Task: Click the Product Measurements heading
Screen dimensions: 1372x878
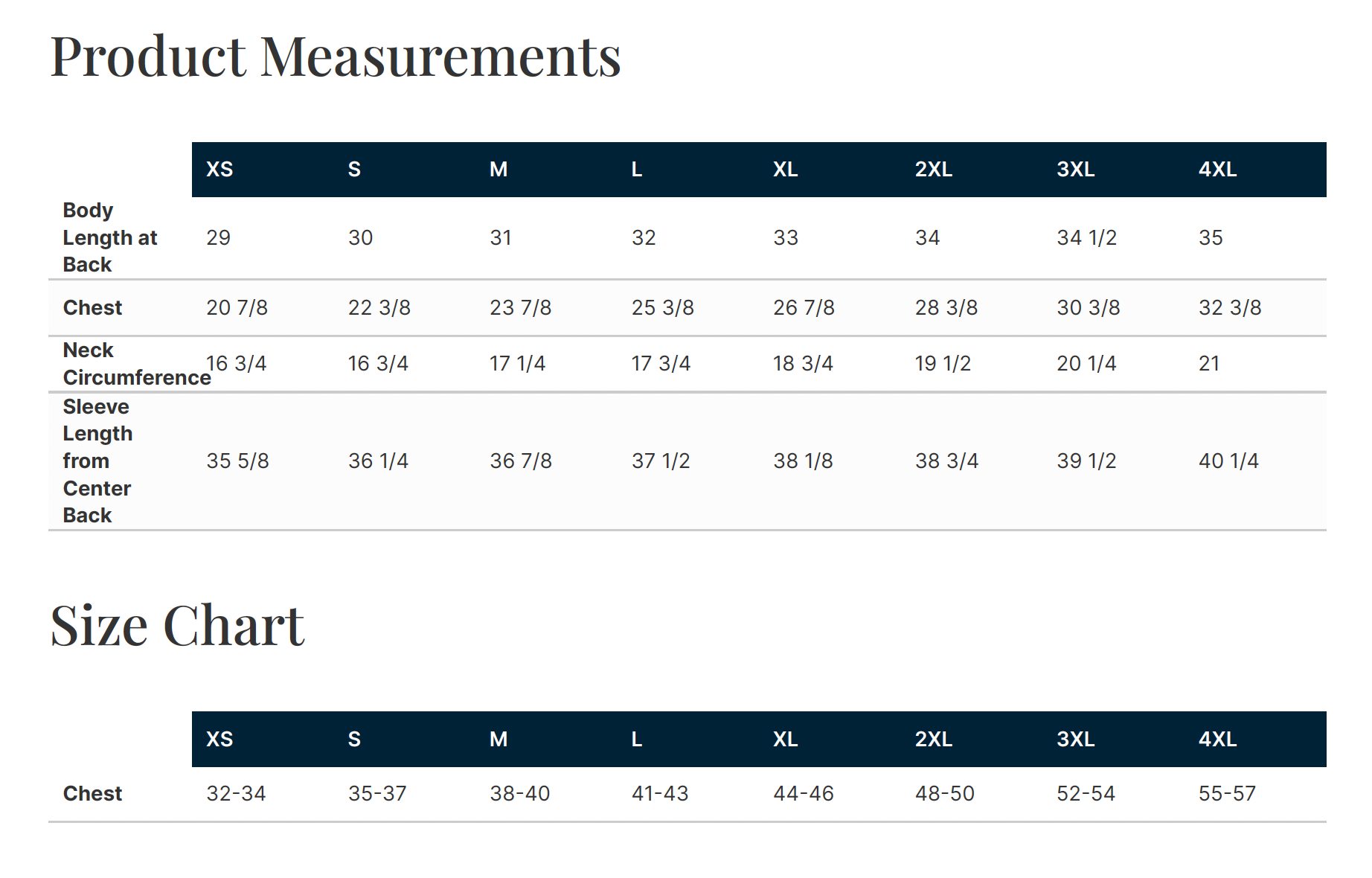Action: [335, 57]
